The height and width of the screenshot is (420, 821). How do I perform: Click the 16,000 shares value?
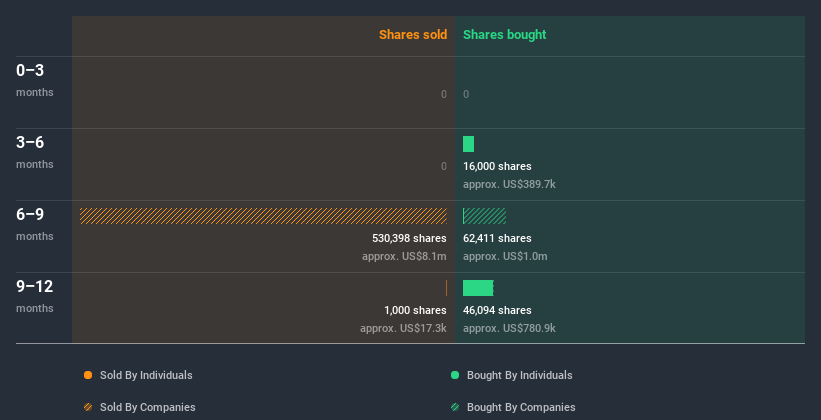(x=497, y=166)
